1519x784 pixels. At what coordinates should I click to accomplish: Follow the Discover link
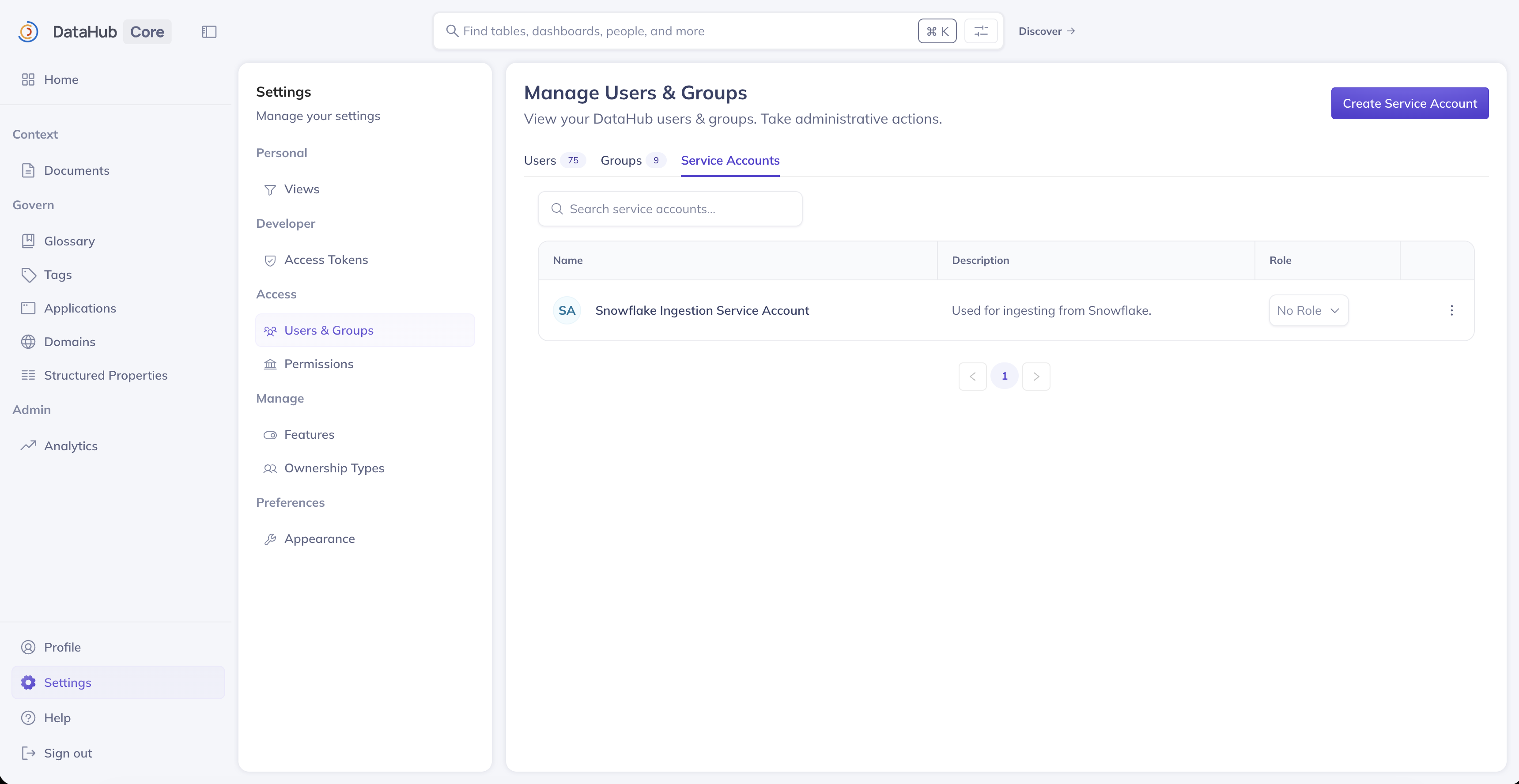(x=1046, y=31)
